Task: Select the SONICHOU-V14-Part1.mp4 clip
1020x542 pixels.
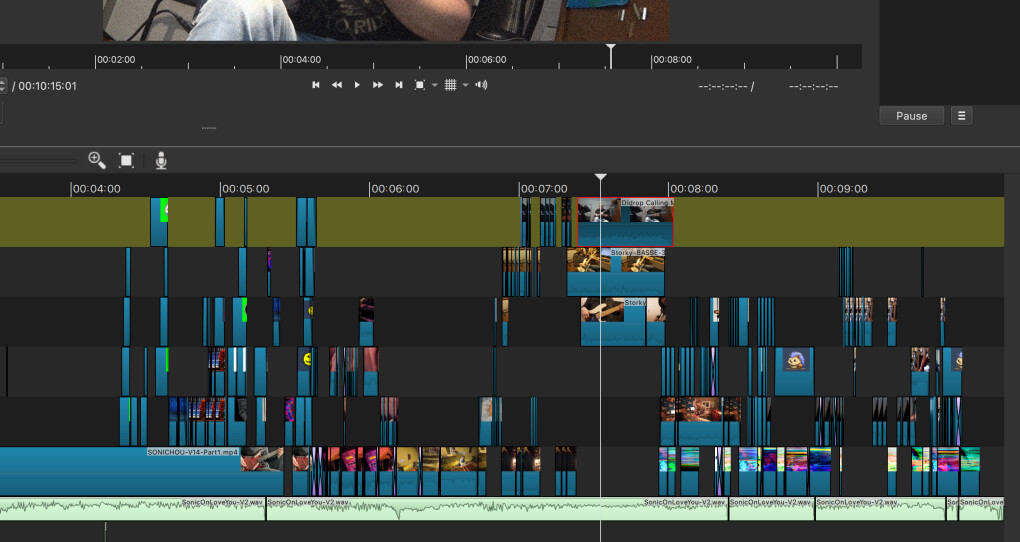Action: (x=141, y=471)
